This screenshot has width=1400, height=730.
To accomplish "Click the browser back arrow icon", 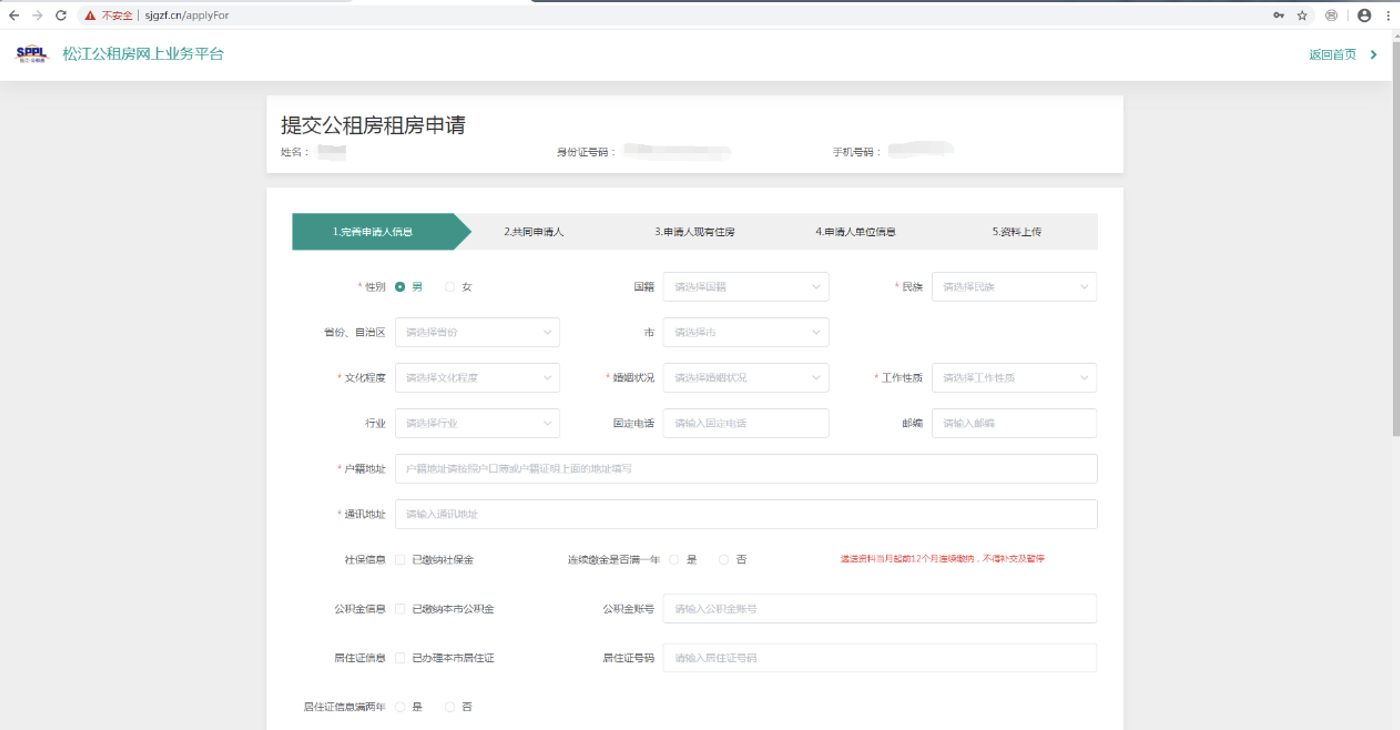I will click(x=14, y=16).
